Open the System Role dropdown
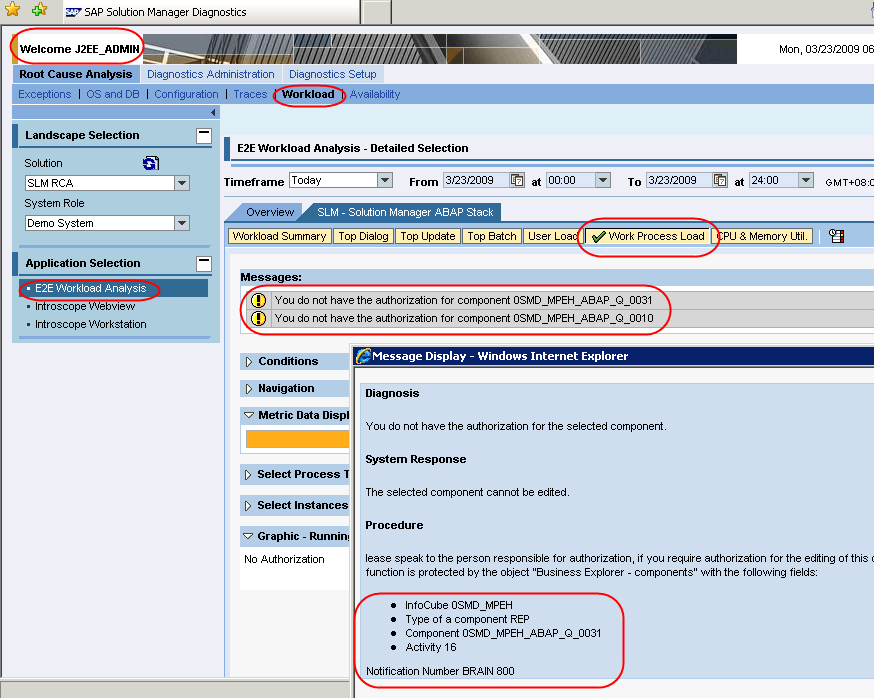The width and height of the screenshot is (874, 698). click(181, 223)
